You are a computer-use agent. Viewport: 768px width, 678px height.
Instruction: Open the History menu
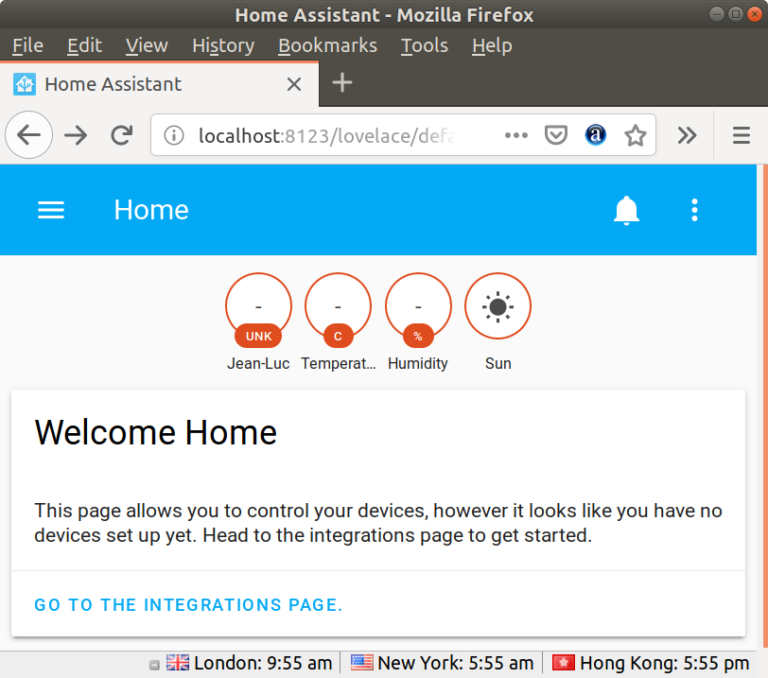223,46
